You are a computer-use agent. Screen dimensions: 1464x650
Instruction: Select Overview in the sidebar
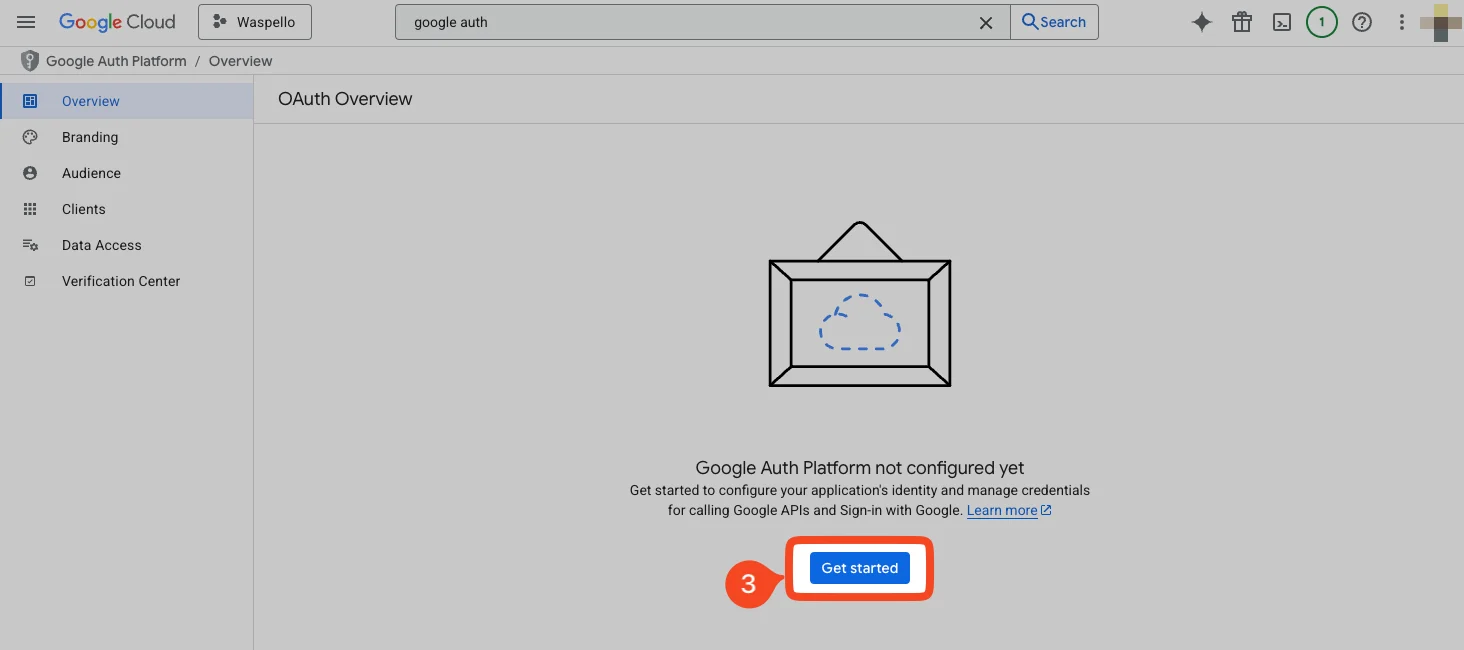click(x=127, y=101)
